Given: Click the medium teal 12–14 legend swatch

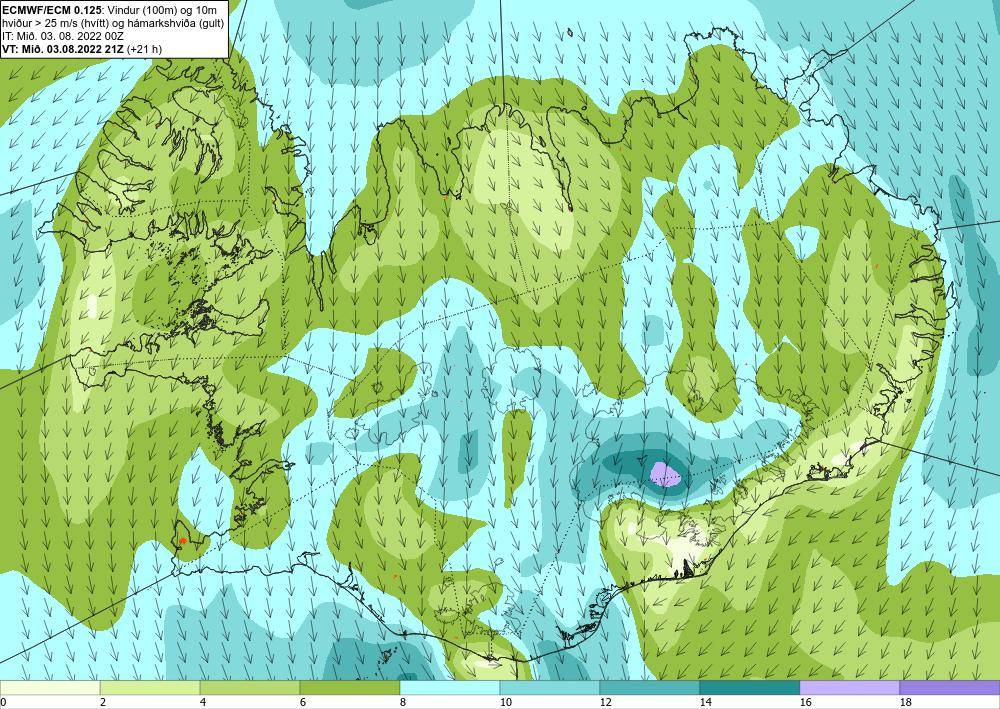Looking at the screenshot, I should coord(650,688).
